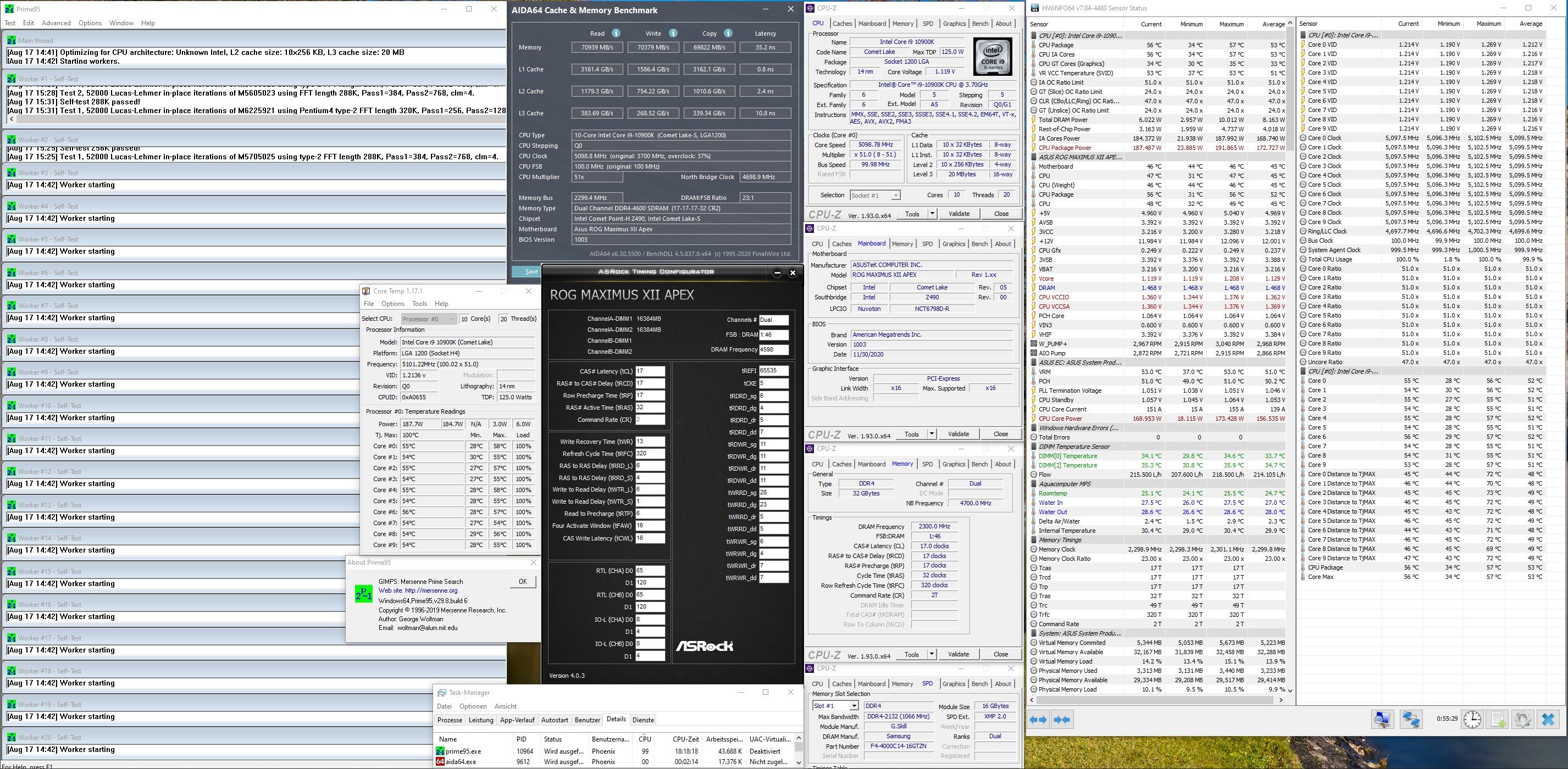Image resolution: width=1568 pixels, height=769 pixels.
Task: Click the info icon beside AIDA64 Write
Action: [x=673, y=34]
